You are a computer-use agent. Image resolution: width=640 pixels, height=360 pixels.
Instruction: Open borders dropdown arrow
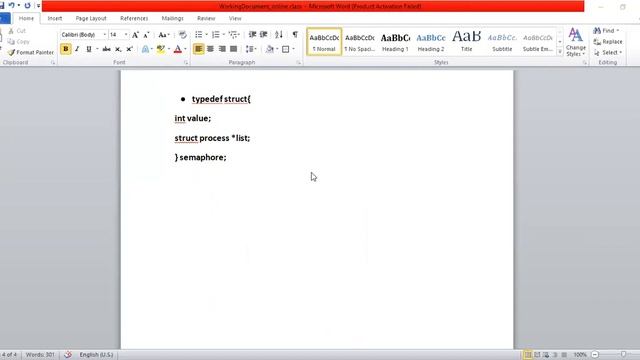click(x=293, y=49)
